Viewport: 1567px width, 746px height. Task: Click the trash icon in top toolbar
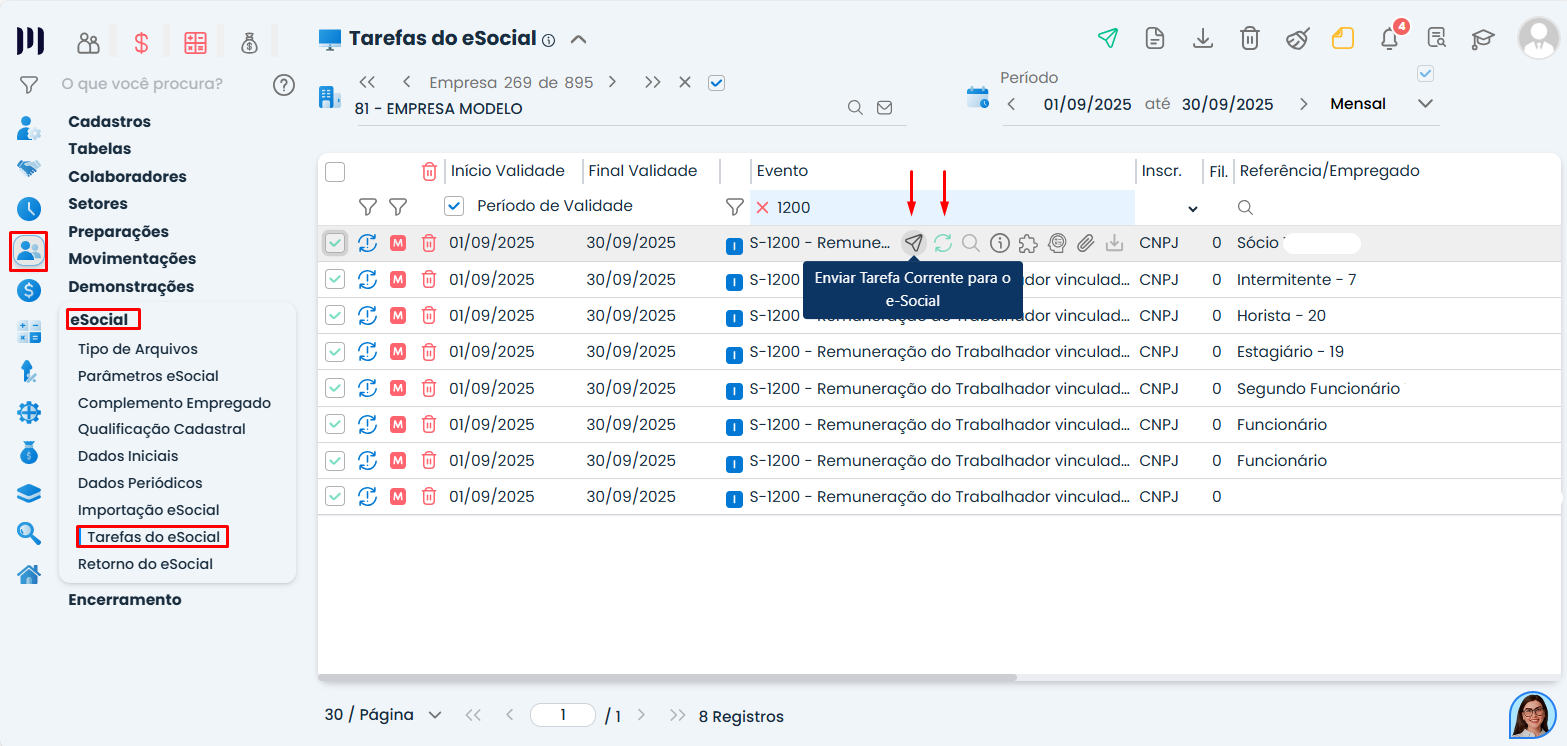[1249, 39]
